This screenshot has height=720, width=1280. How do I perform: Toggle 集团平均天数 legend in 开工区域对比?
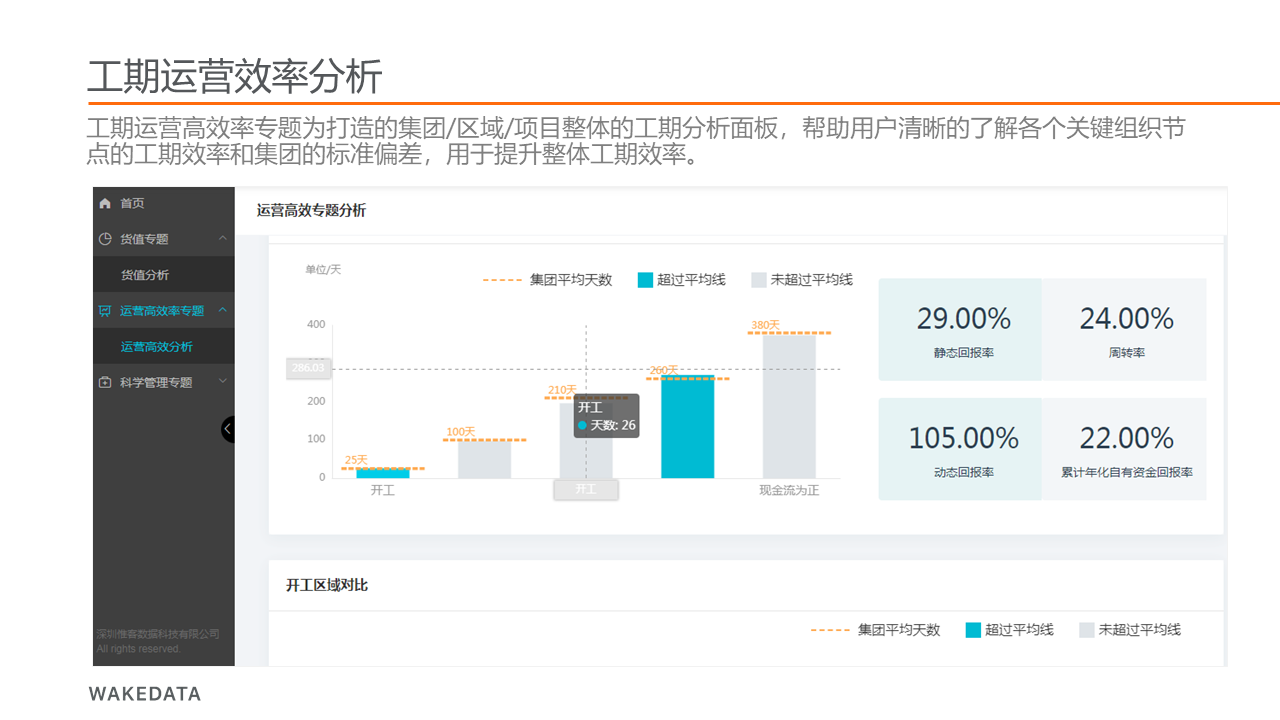(875, 630)
